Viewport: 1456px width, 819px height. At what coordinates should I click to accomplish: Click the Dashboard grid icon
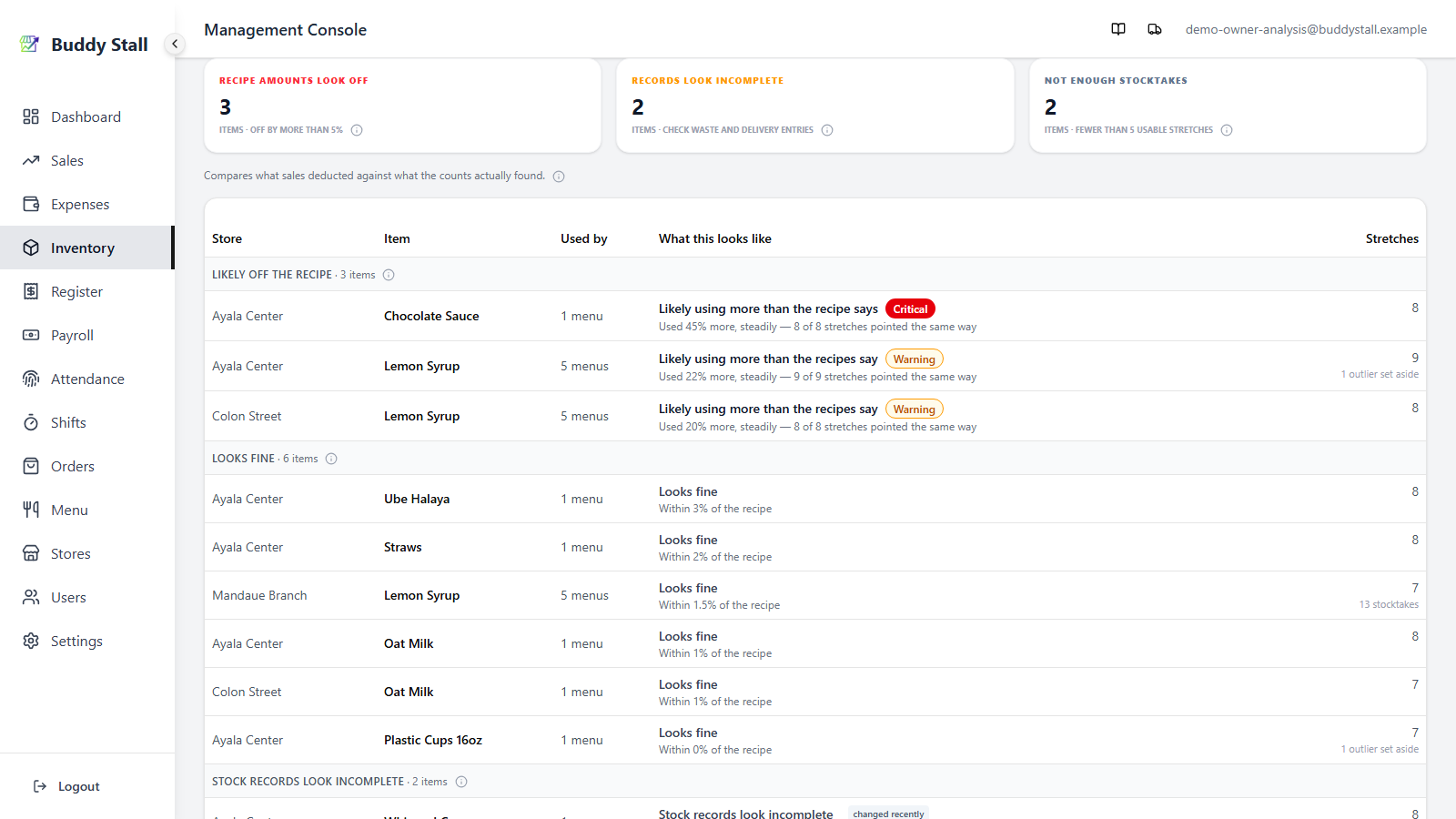point(31,116)
